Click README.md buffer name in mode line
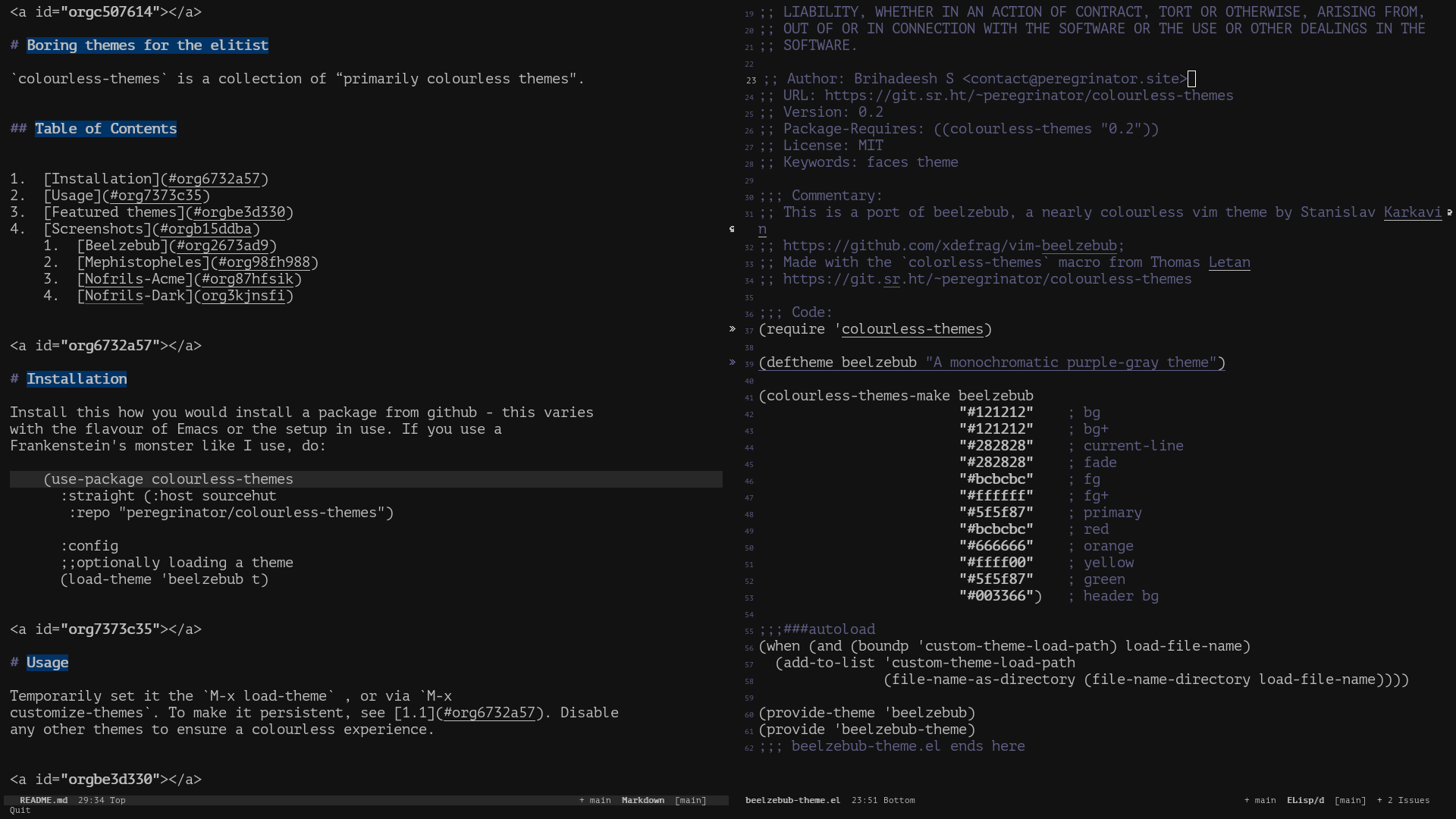 [43, 800]
